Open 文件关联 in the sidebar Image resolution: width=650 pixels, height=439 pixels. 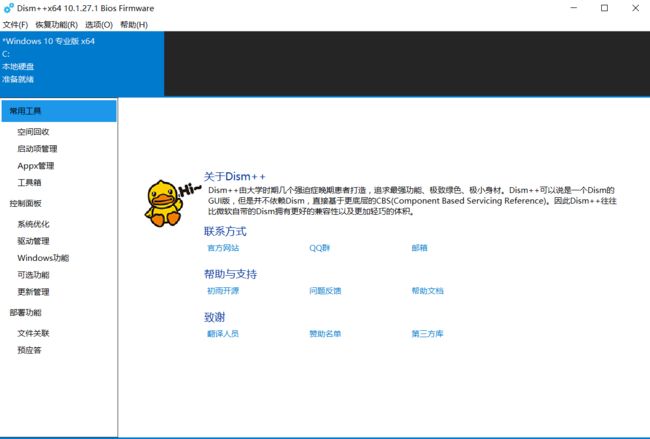point(33,333)
